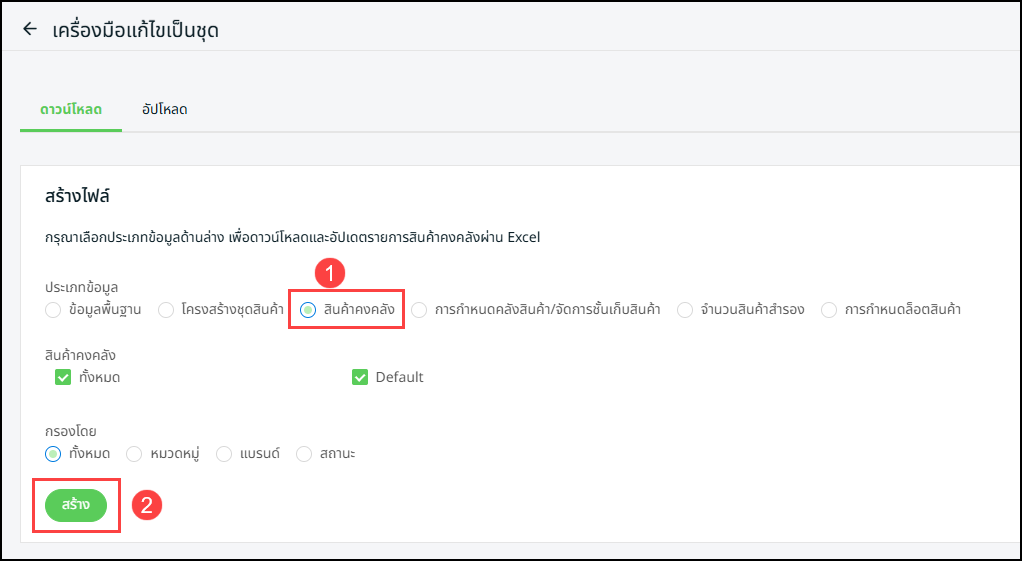The height and width of the screenshot is (561, 1022).
Task: Uncheck the ทั้งหมด warehouse checkbox
Action: click(63, 377)
